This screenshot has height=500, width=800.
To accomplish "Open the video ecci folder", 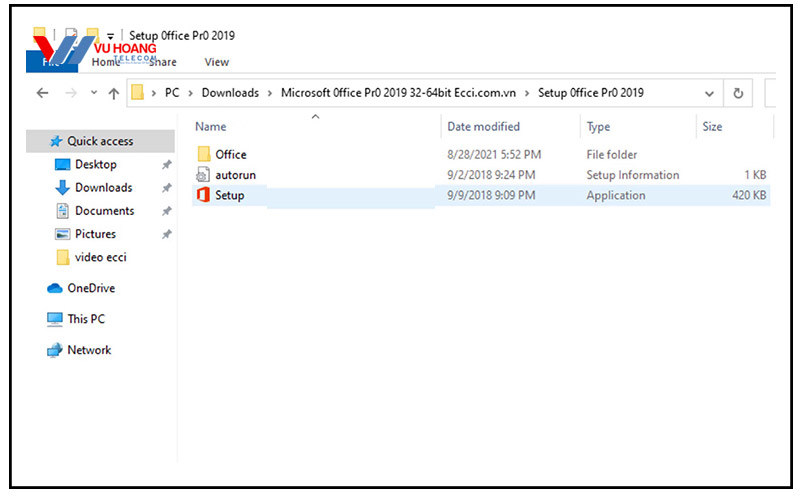I will 101,257.
